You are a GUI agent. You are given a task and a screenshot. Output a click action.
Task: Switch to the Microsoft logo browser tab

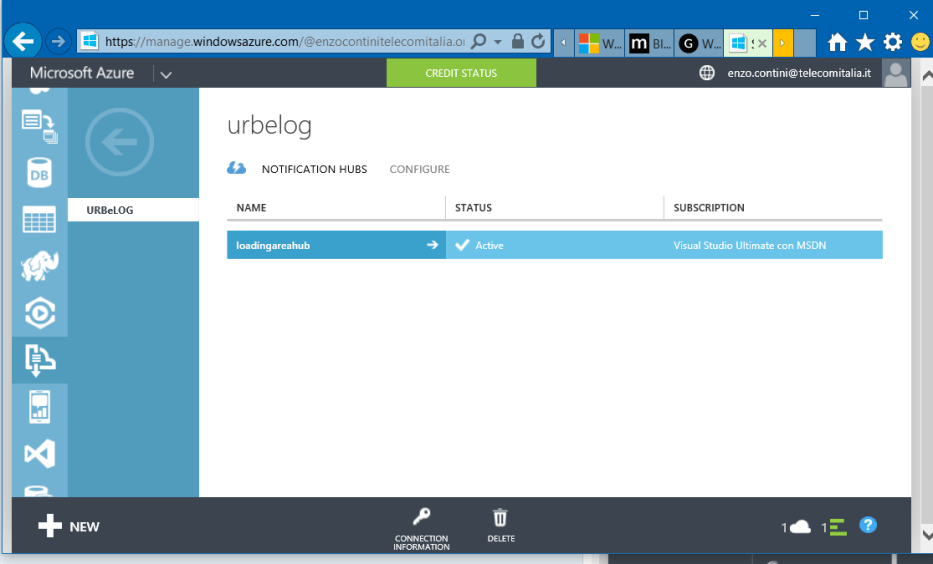pyautogui.click(x=599, y=43)
